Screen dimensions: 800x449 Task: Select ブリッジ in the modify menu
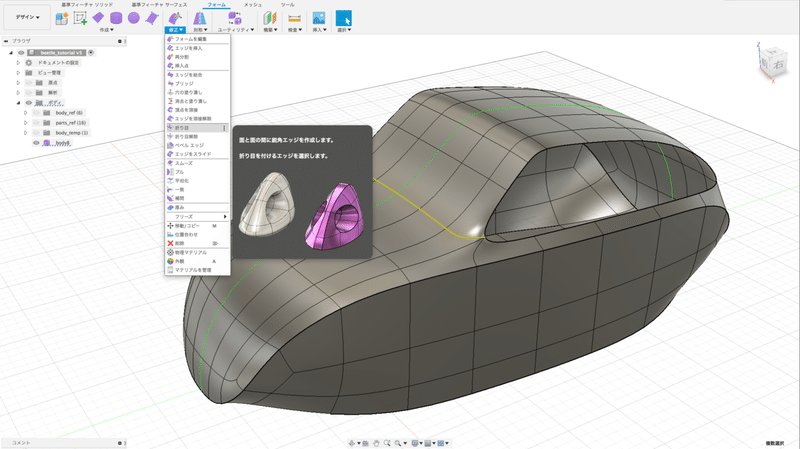click(x=184, y=84)
